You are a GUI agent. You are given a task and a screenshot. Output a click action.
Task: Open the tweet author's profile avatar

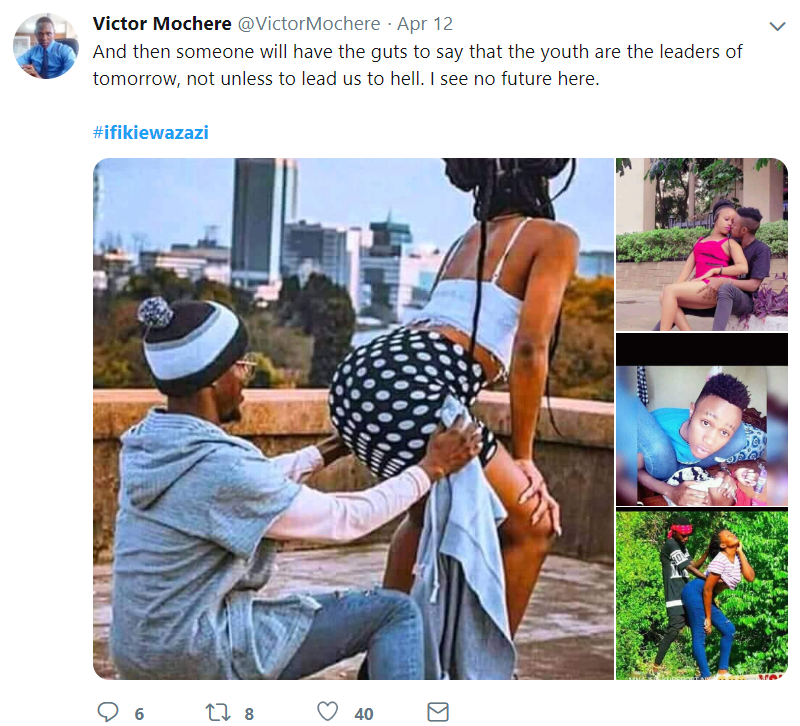46,47
